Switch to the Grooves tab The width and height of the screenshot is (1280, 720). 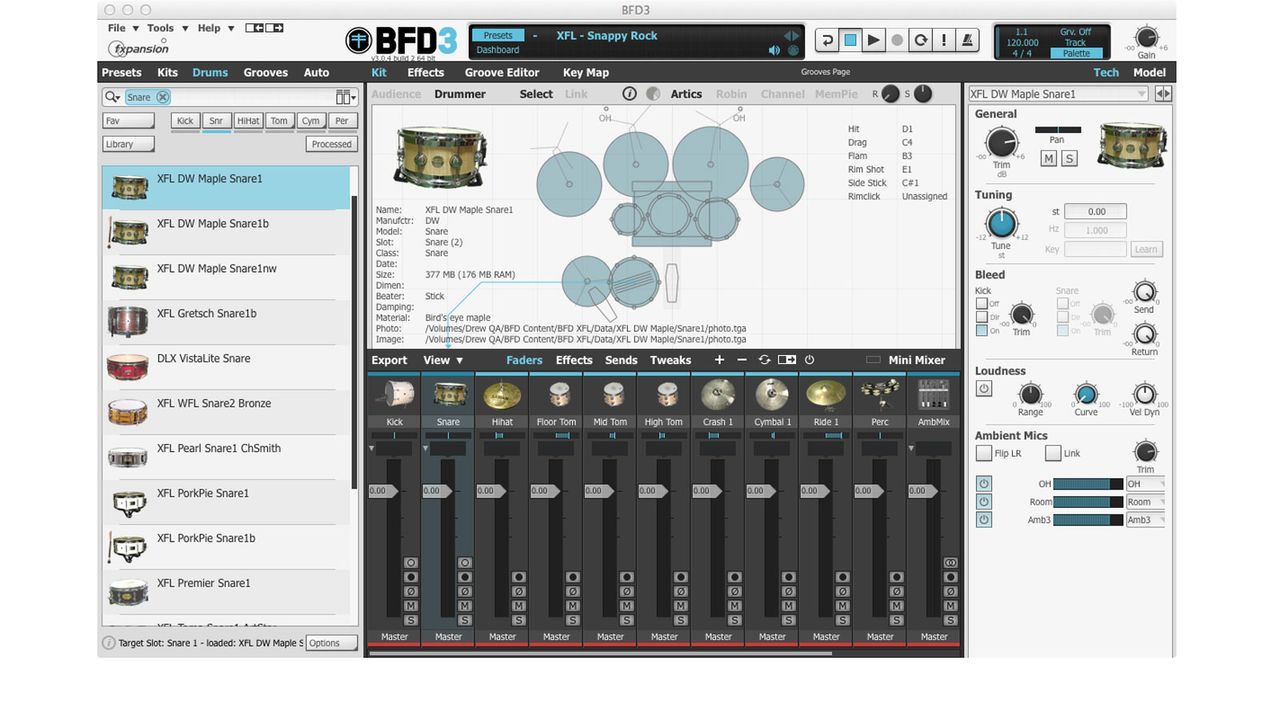pos(265,72)
